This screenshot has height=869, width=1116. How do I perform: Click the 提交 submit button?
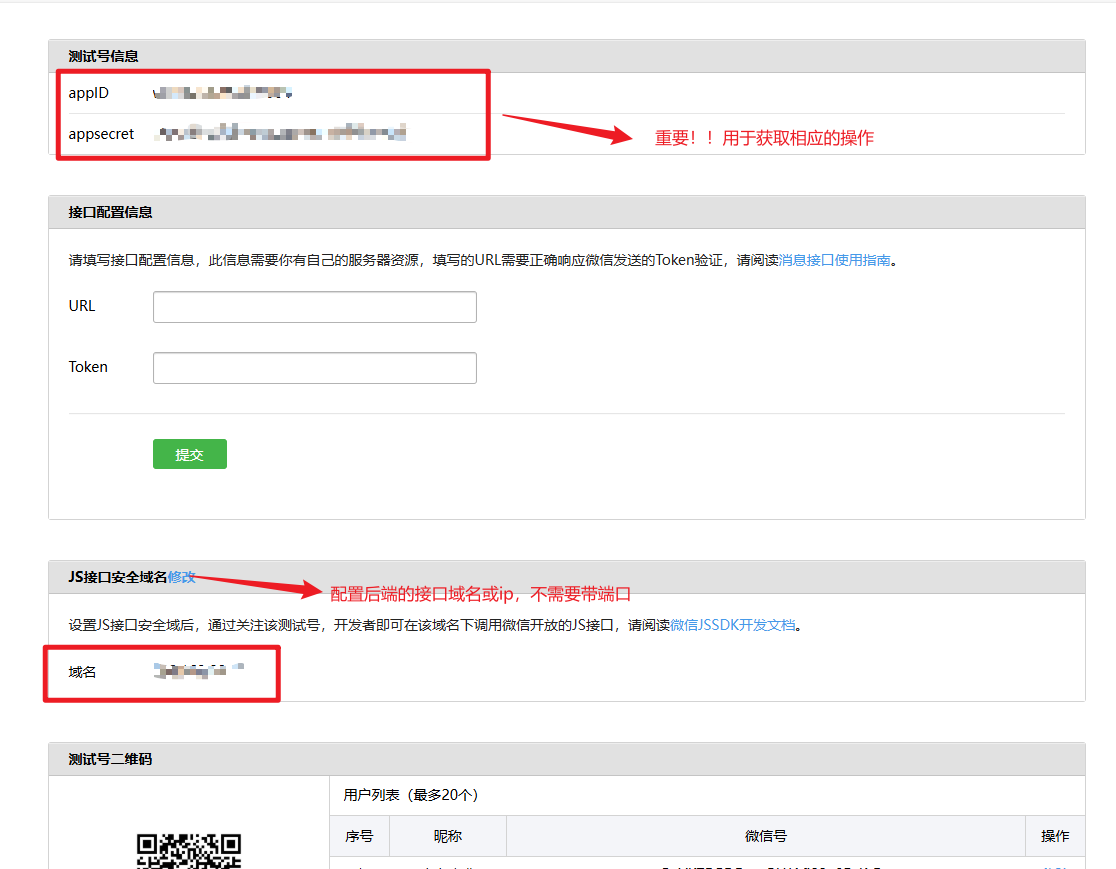pos(189,453)
